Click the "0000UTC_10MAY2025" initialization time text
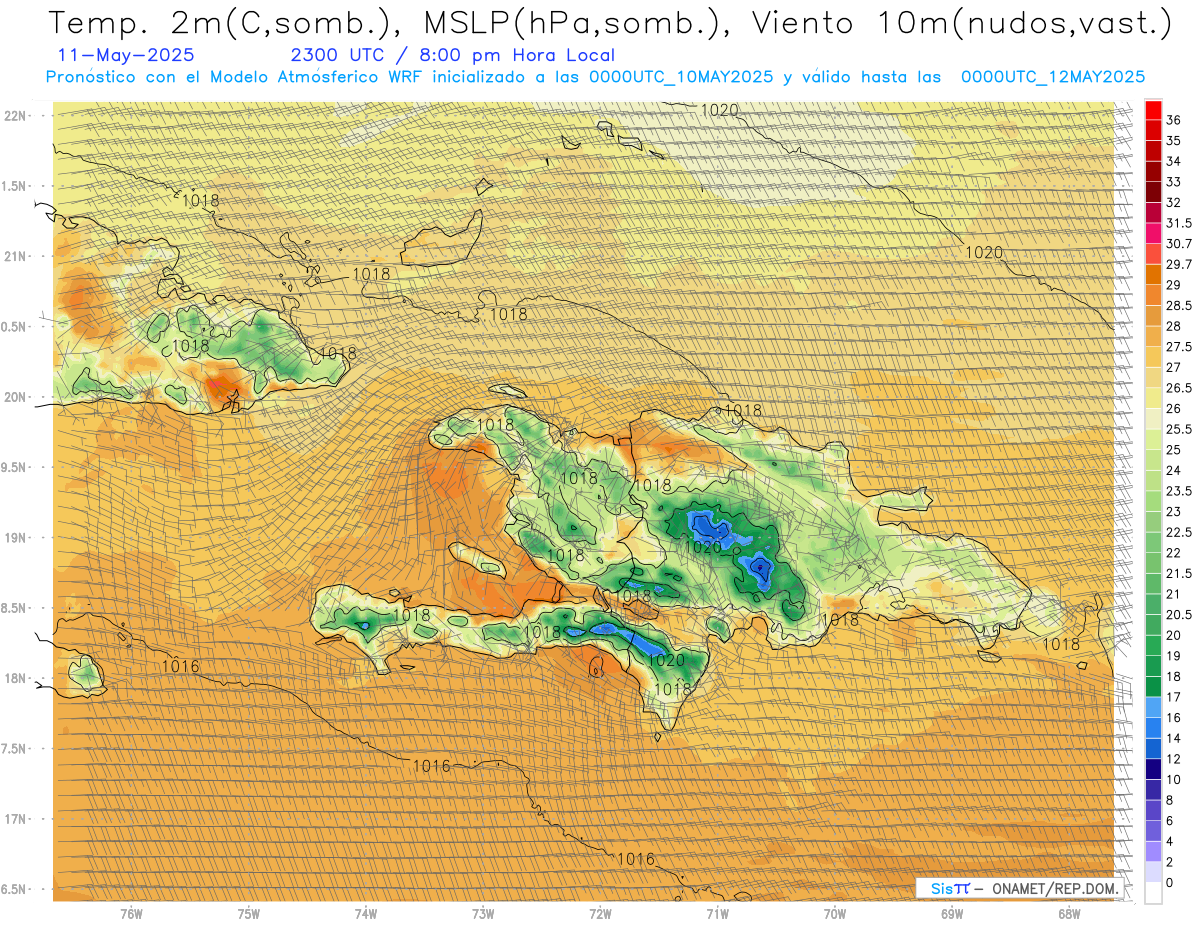This screenshot has height=927, width=1200. pyautogui.click(x=681, y=77)
